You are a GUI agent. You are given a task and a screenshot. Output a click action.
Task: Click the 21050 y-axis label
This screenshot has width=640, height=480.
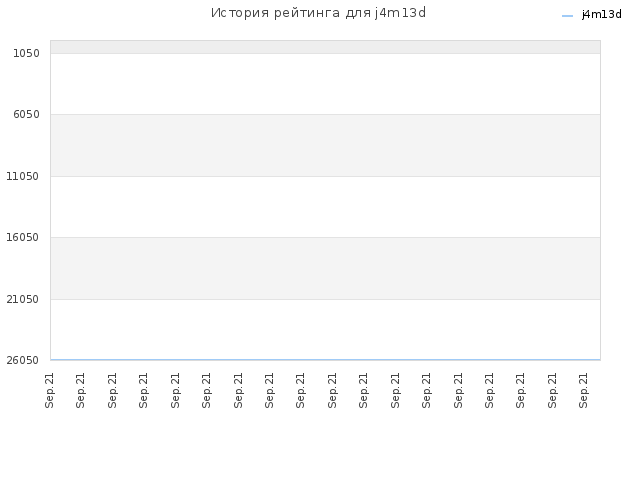pos(22,299)
